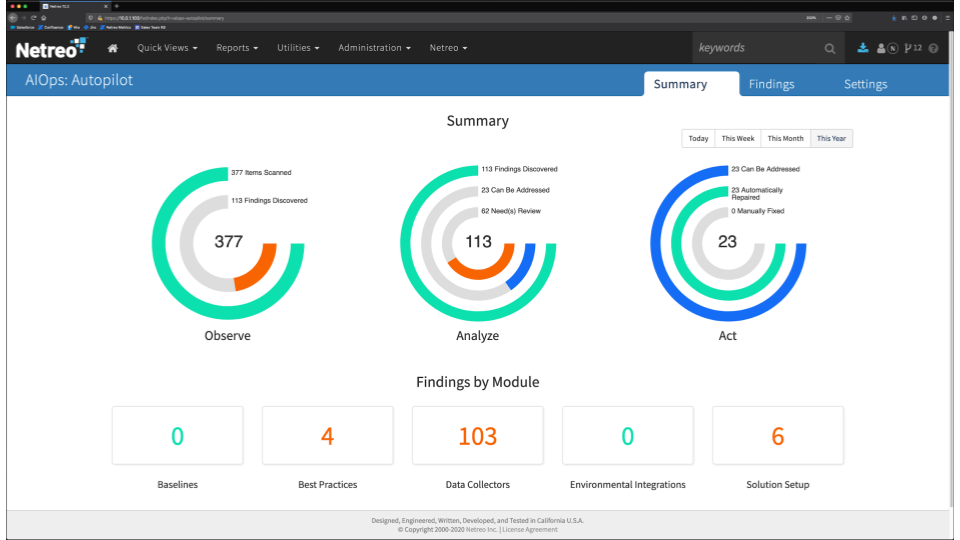Click the blue download icon in the header
The width and height of the screenshot is (960, 540).
coord(863,48)
